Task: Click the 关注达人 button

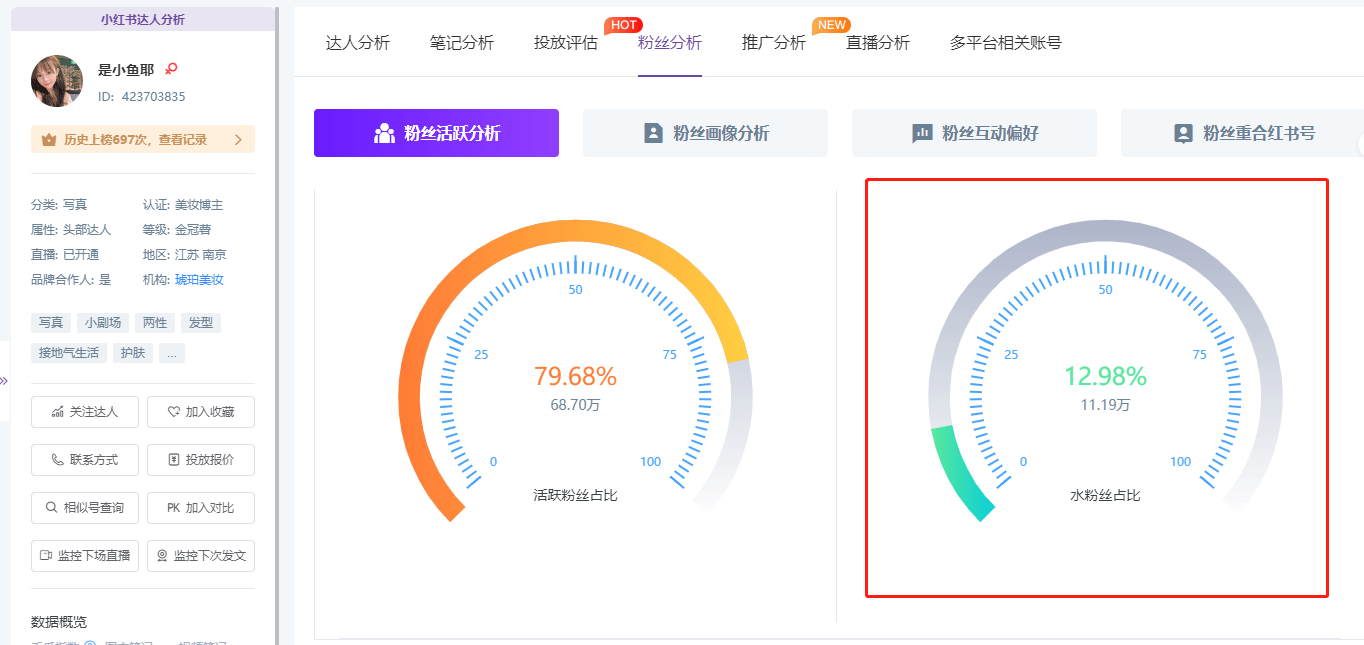Action: [x=85, y=412]
